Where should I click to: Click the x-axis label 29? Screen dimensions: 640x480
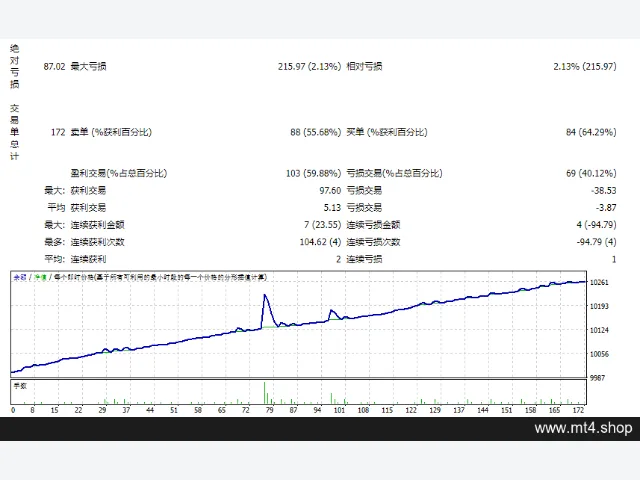pos(102,410)
